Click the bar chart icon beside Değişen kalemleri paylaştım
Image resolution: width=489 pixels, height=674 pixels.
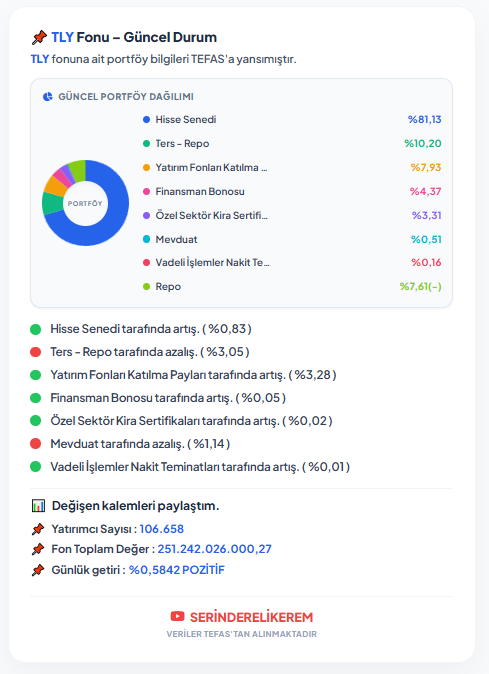(38, 506)
